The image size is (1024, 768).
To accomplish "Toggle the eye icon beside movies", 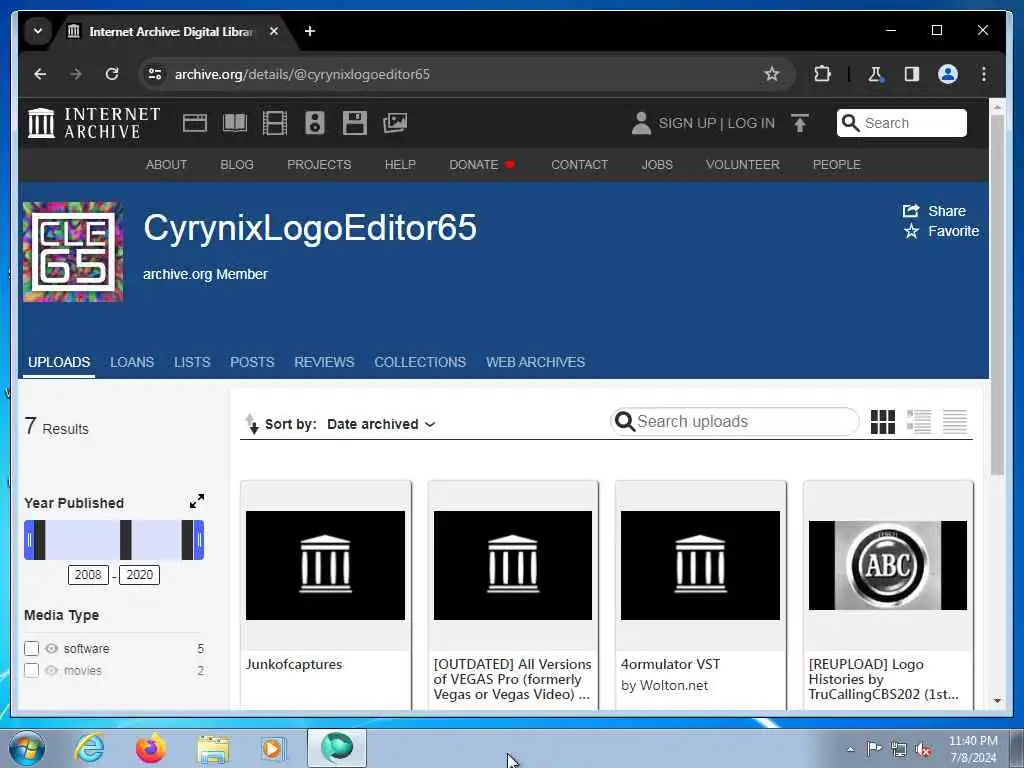I will pos(52,671).
